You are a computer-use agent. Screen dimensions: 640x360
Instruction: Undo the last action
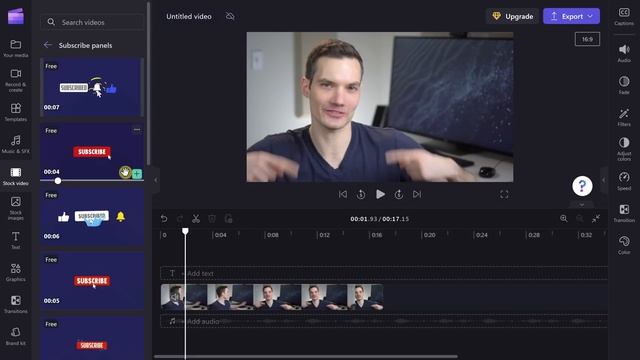tap(164, 219)
